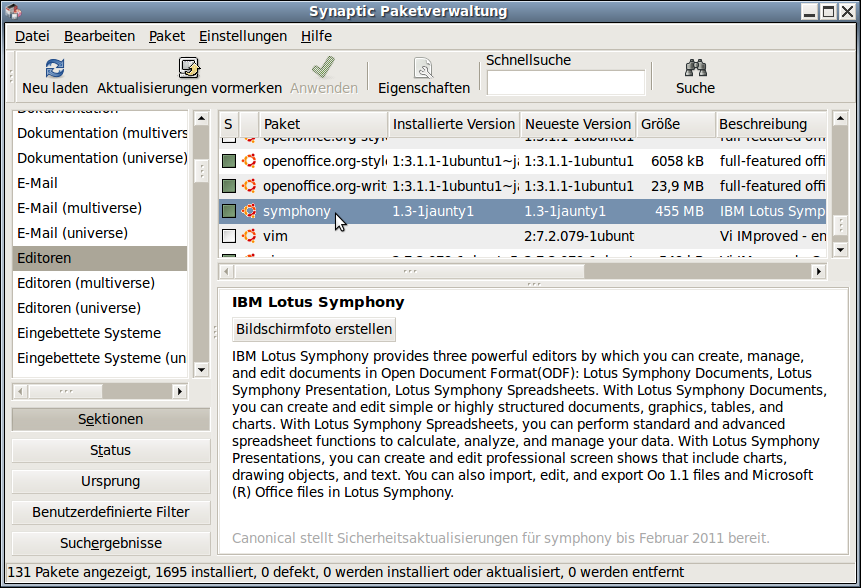Screen dimensions: 861x588
Task: Sort packages by Paket column header
Action: pyautogui.click(x=322, y=124)
